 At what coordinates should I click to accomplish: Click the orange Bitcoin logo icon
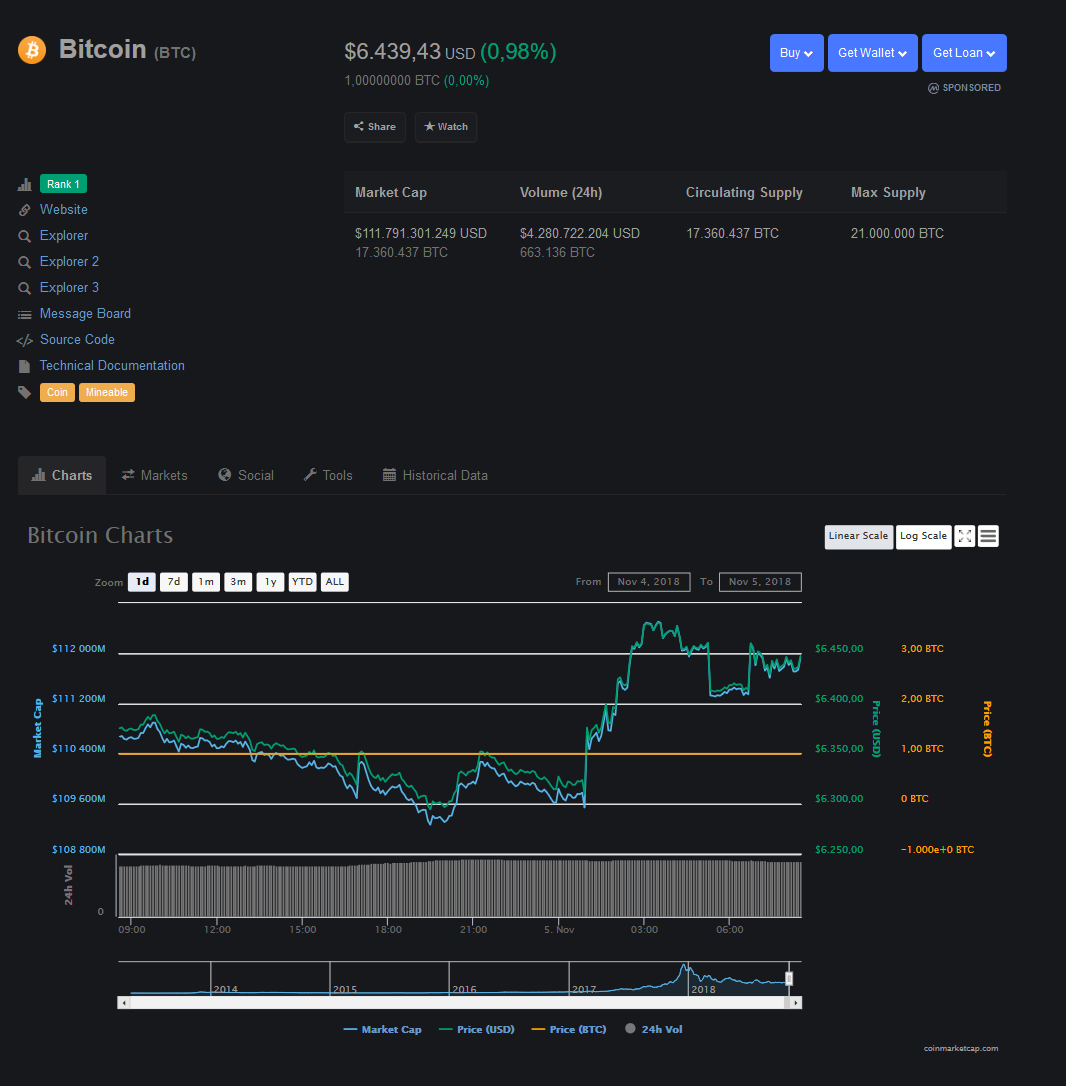32,50
